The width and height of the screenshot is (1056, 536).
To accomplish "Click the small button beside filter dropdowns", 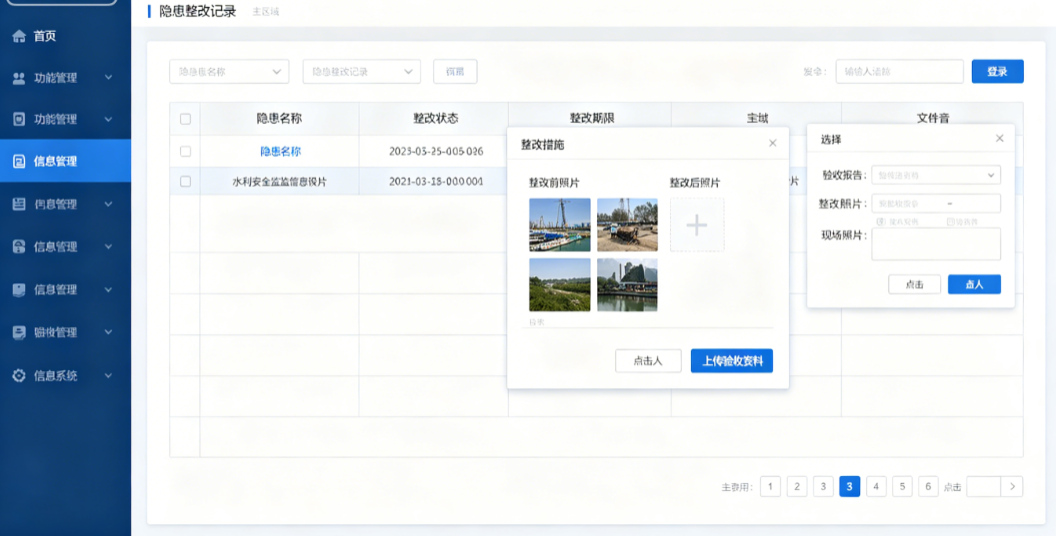I will coord(455,71).
